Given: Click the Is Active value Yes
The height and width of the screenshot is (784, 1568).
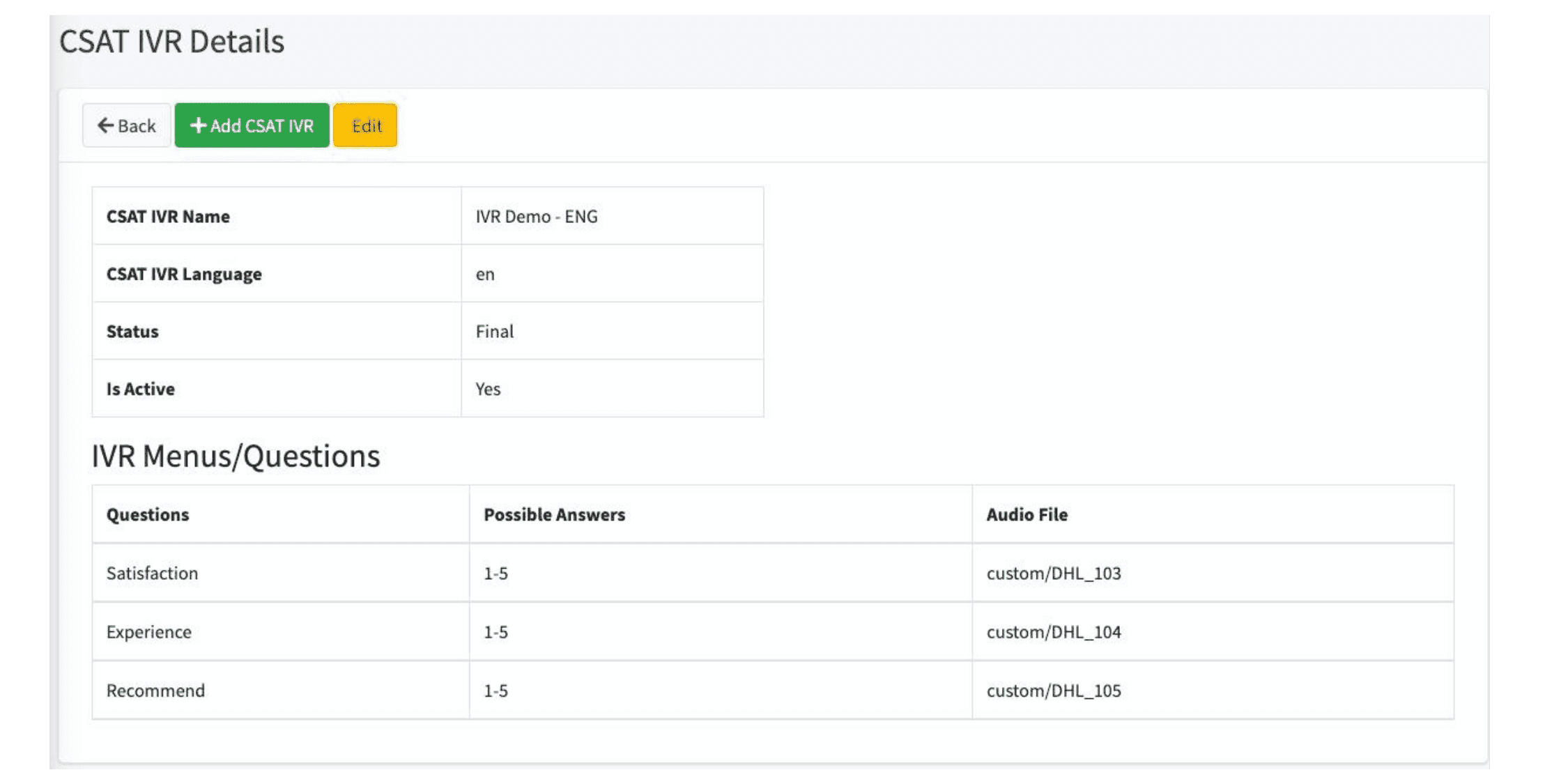Looking at the screenshot, I should [488, 389].
